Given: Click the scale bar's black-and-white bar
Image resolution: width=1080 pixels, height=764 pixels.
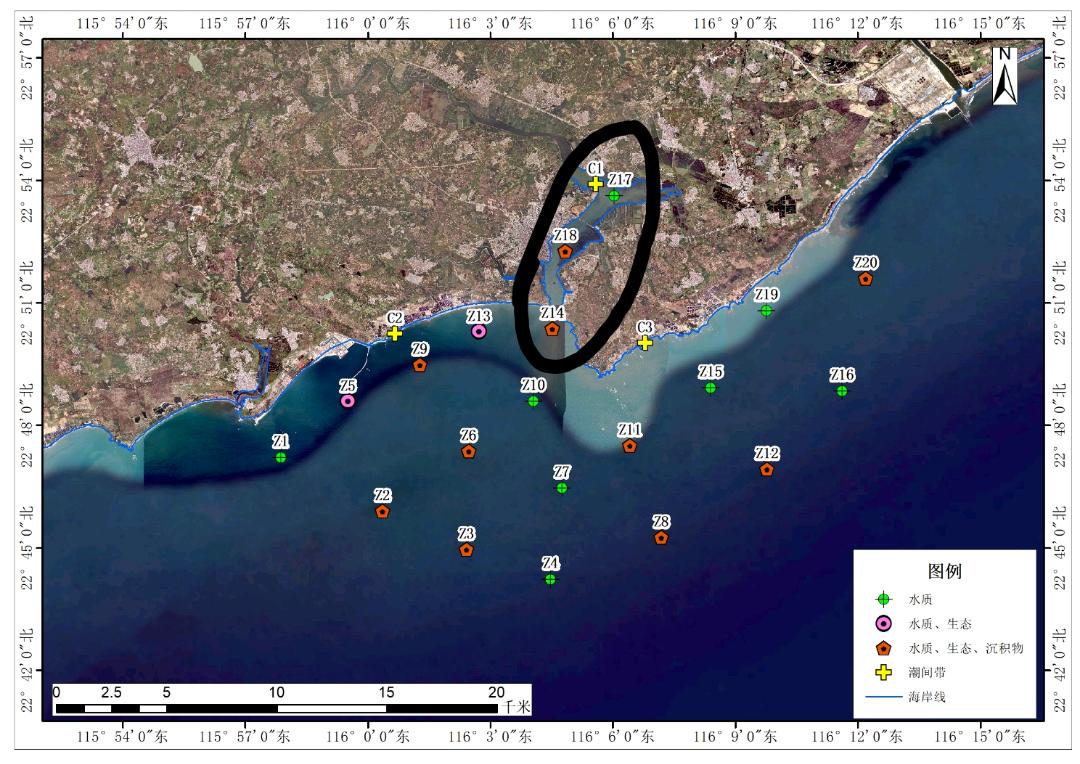Looking at the screenshot, I should click(x=276, y=708).
